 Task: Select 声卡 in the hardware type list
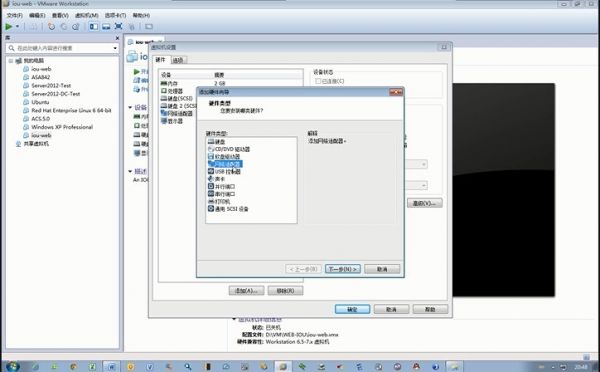(217, 179)
